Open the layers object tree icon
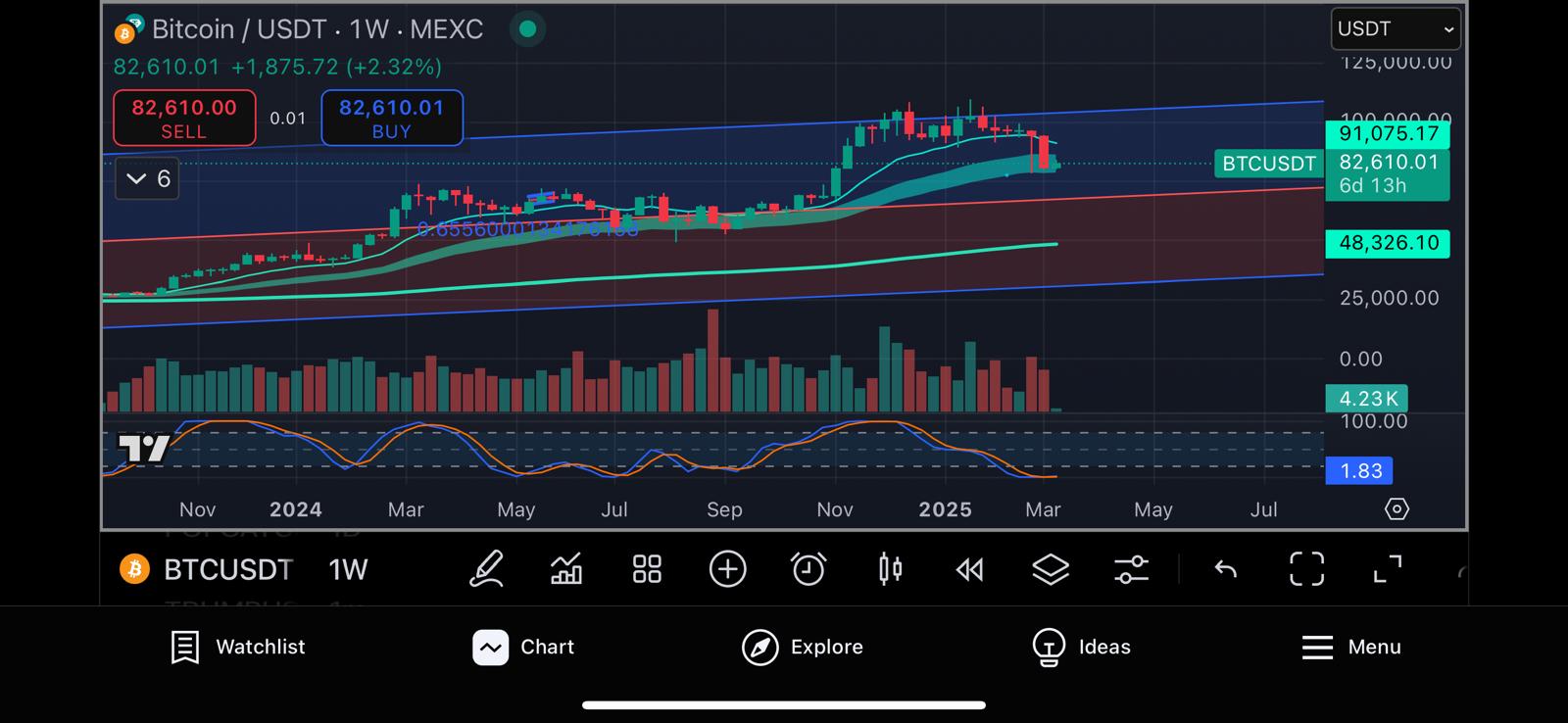This screenshot has width=1568, height=723. [x=1051, y=569]
